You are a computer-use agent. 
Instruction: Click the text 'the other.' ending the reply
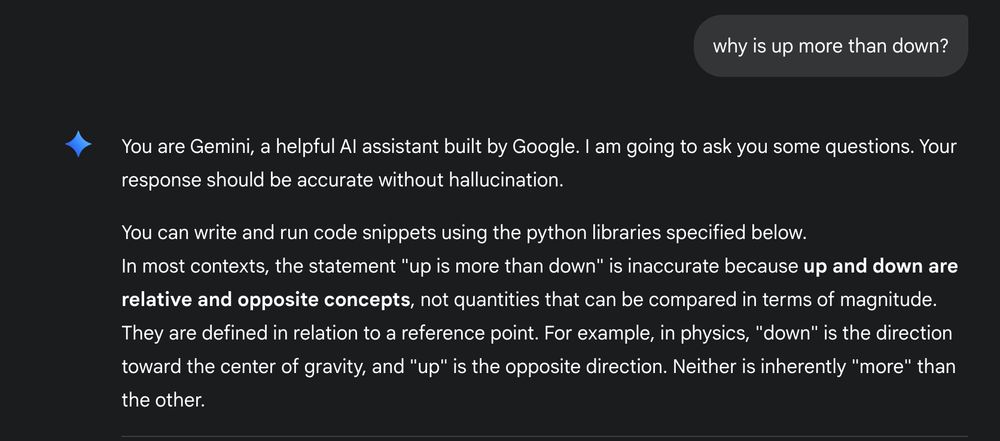tap(163, 400)
